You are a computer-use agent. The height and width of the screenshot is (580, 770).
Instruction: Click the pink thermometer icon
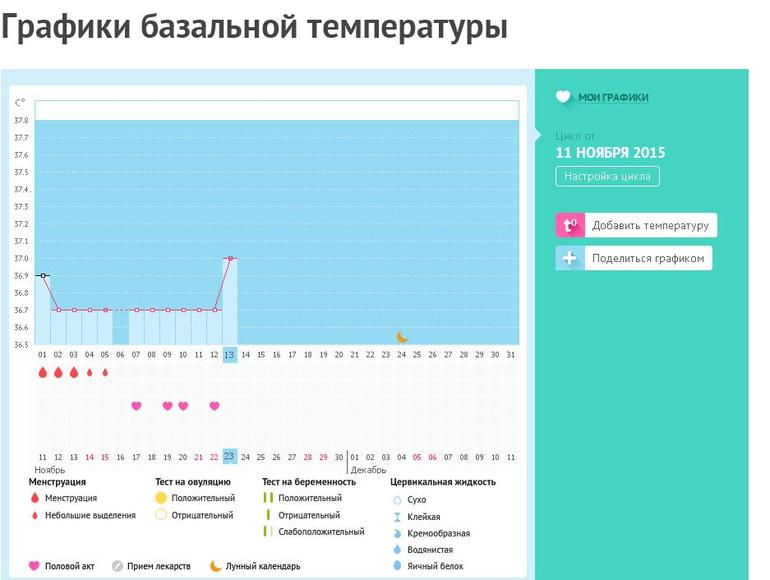569,225
